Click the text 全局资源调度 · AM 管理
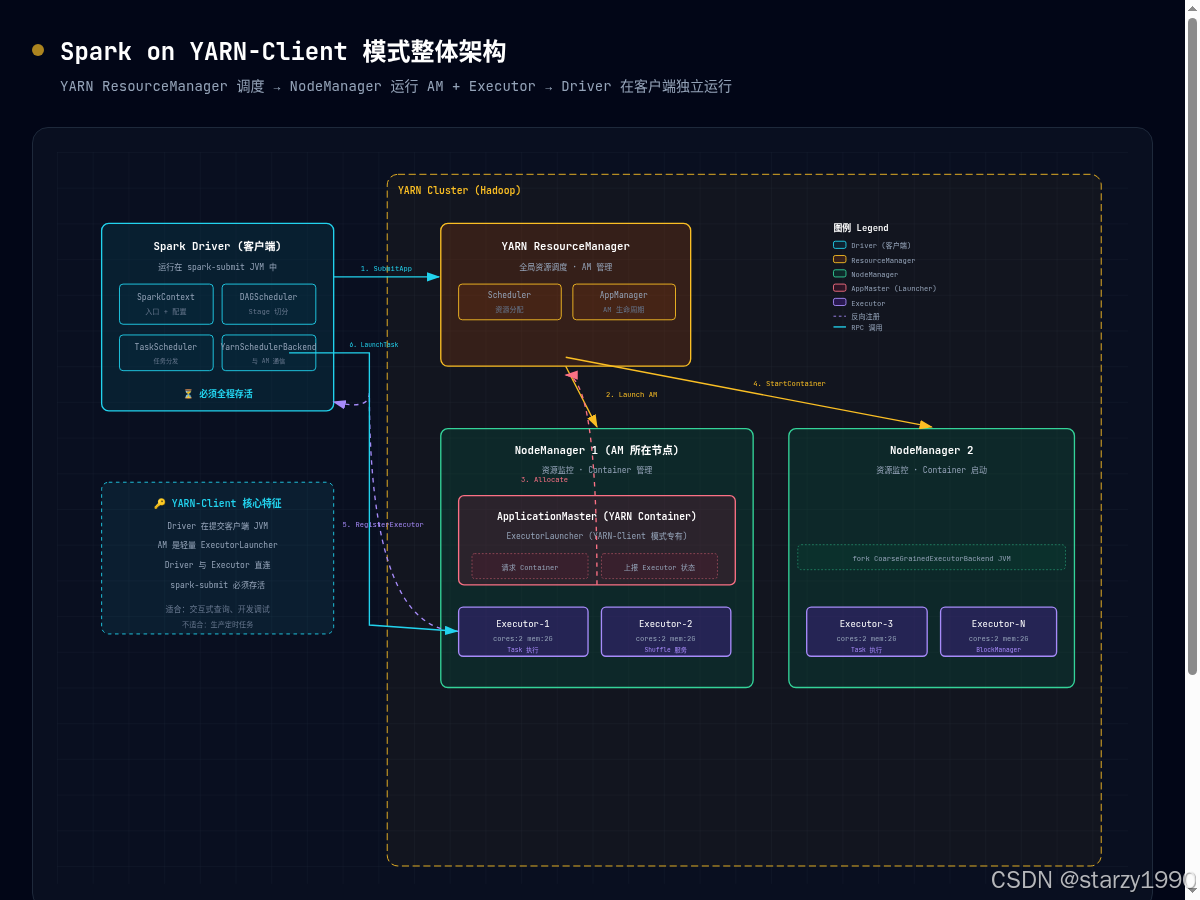This screenshot has width=1200, height=900. (x=566, y=267)
